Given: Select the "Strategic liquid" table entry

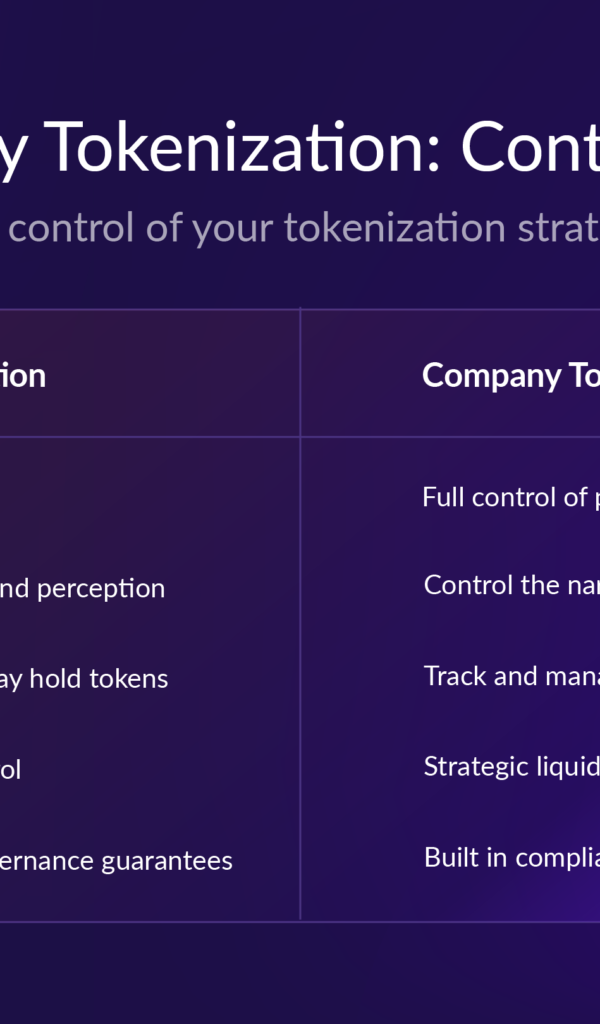Looking at the screenshot, I should click(511, 766).
